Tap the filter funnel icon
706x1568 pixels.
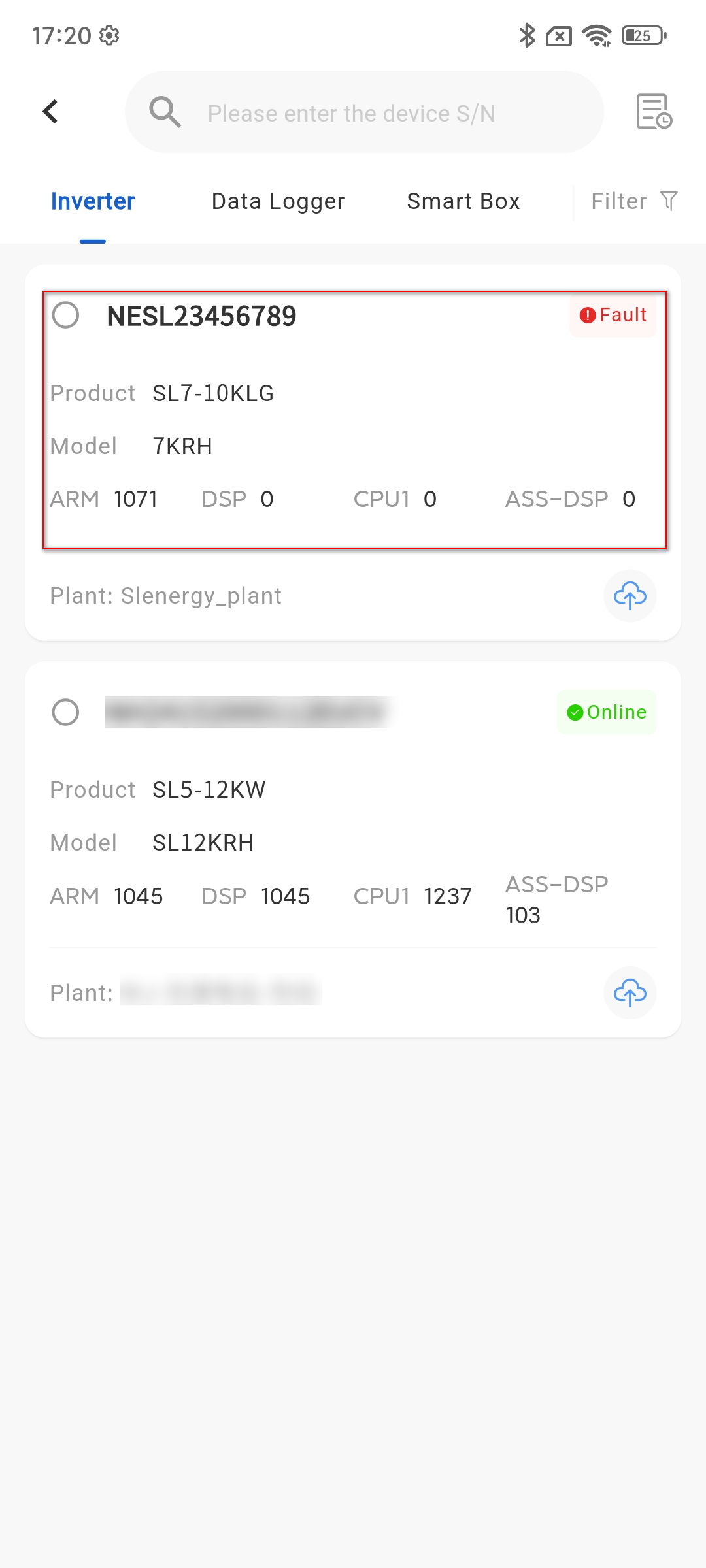click(x=669, y=201)
